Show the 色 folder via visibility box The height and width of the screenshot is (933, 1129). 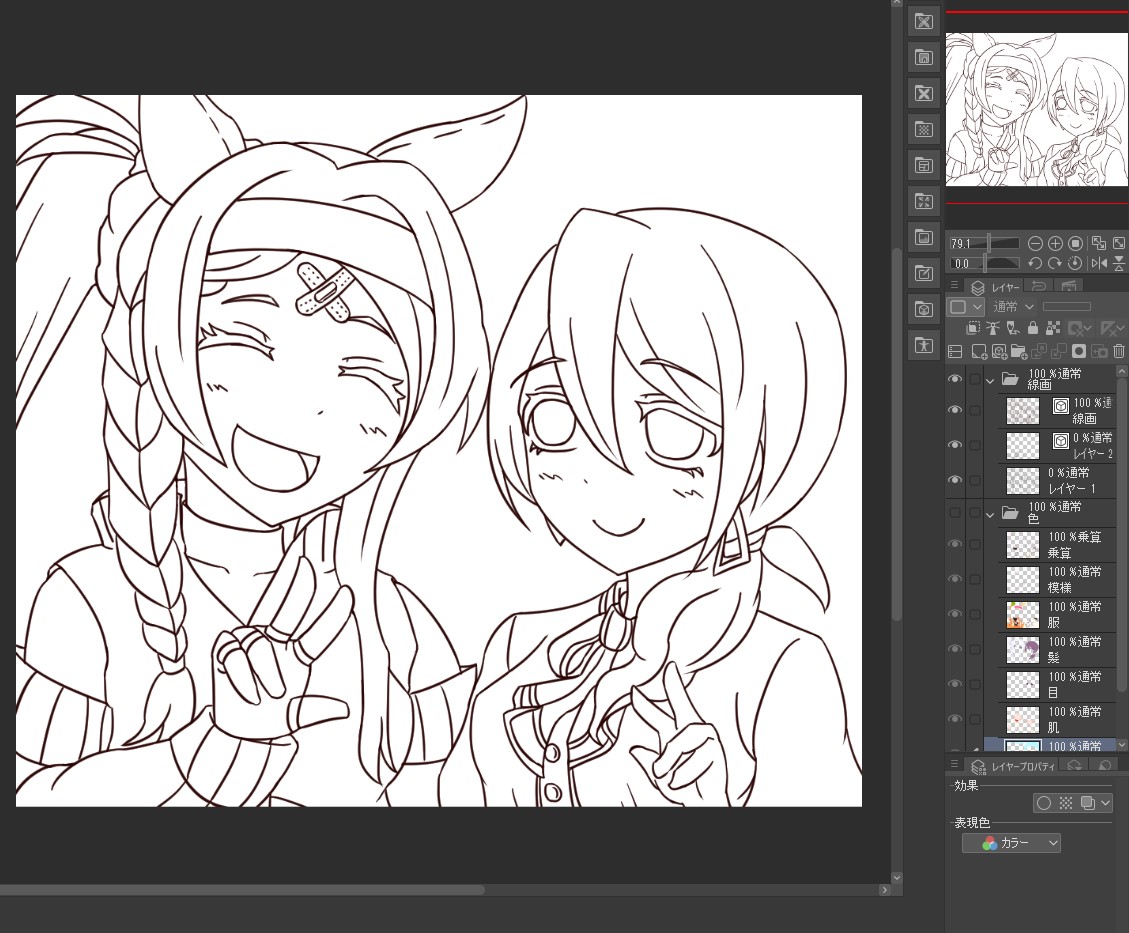click(x=955, y=513)
